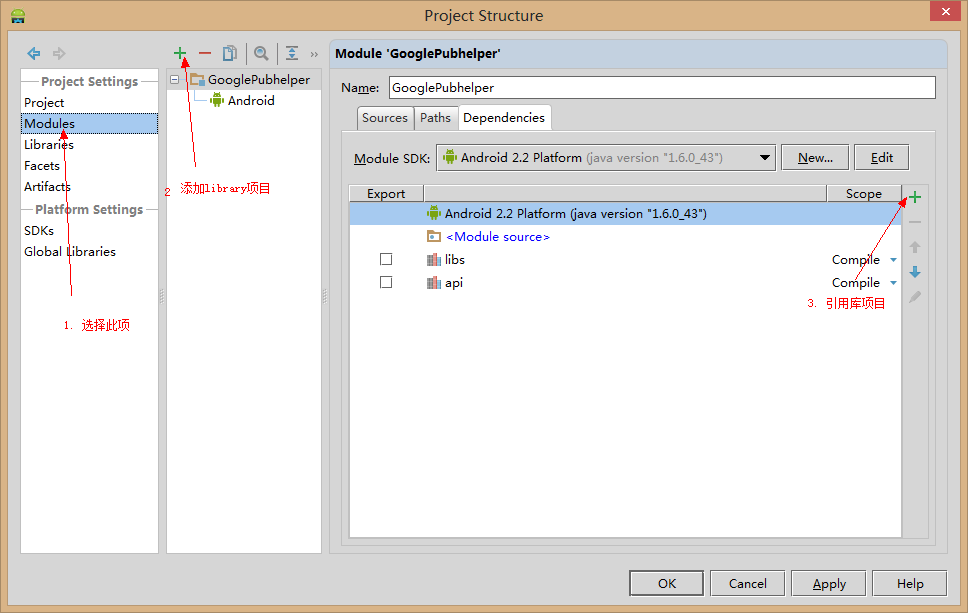Move dependency up with the arrow

tap(915, 247)
